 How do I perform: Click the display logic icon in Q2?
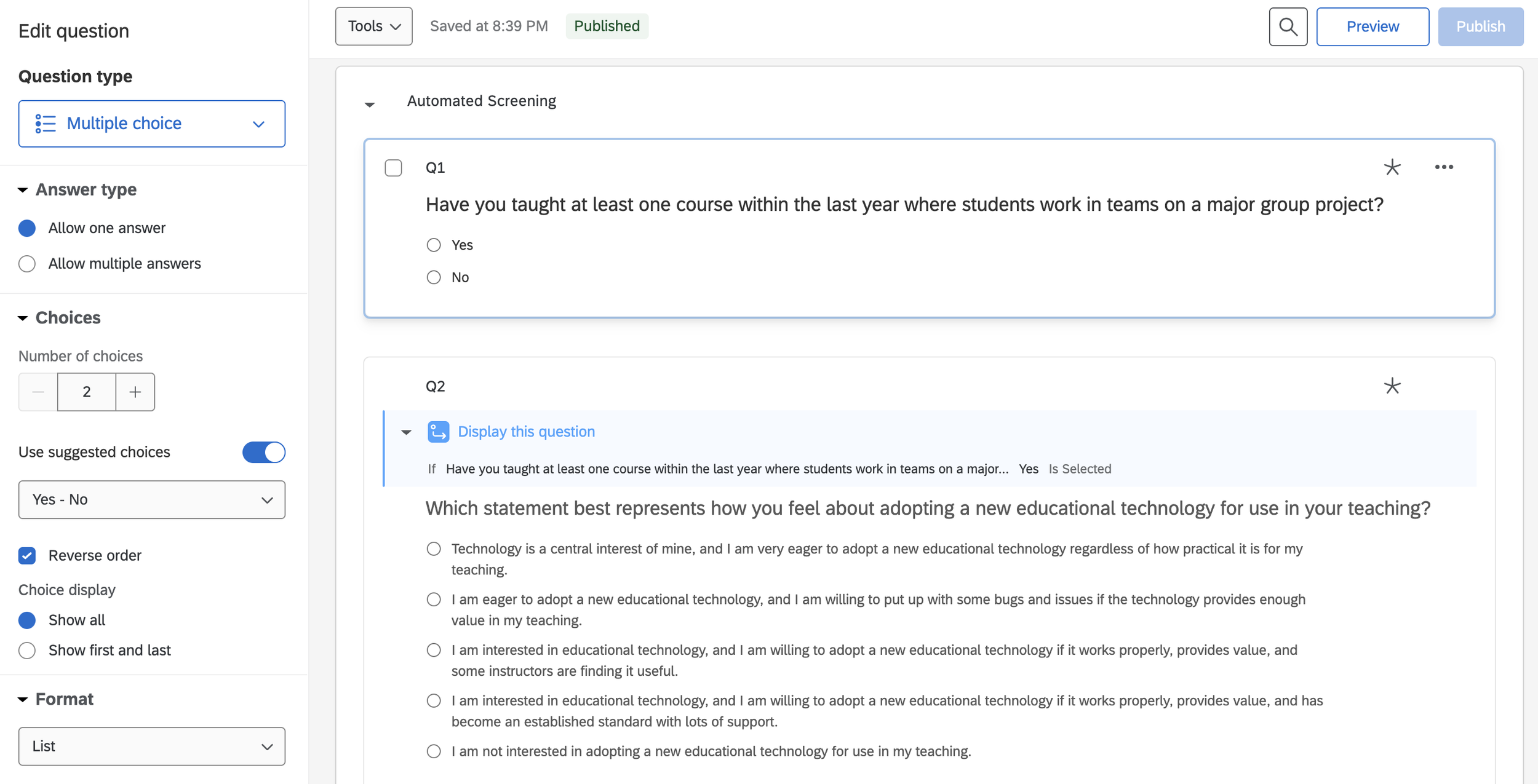[x=438, y=432]
